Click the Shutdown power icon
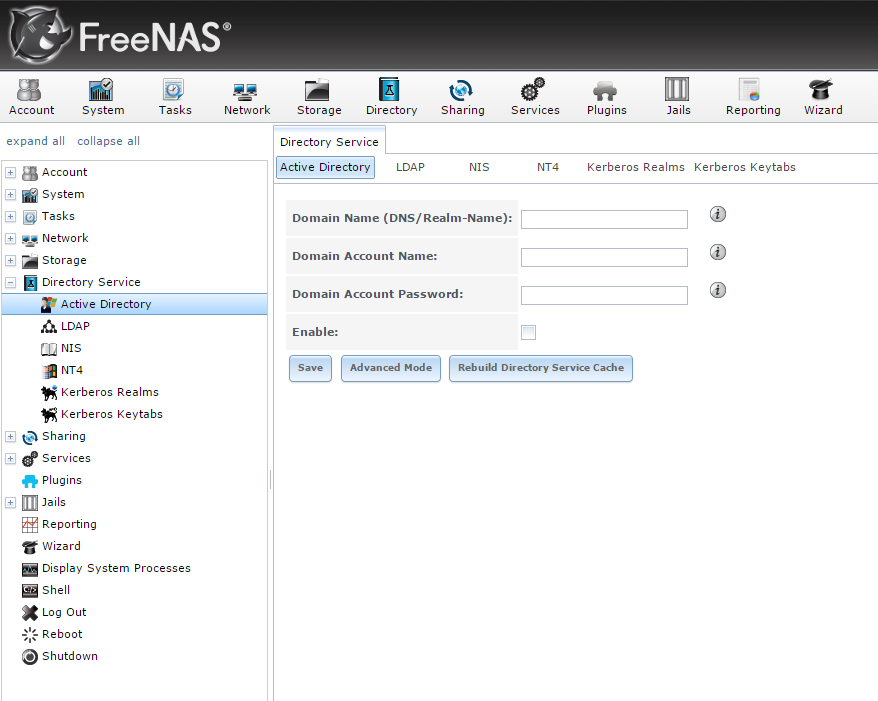Viewport: 878px width, 701px height. tap(30, 656)
